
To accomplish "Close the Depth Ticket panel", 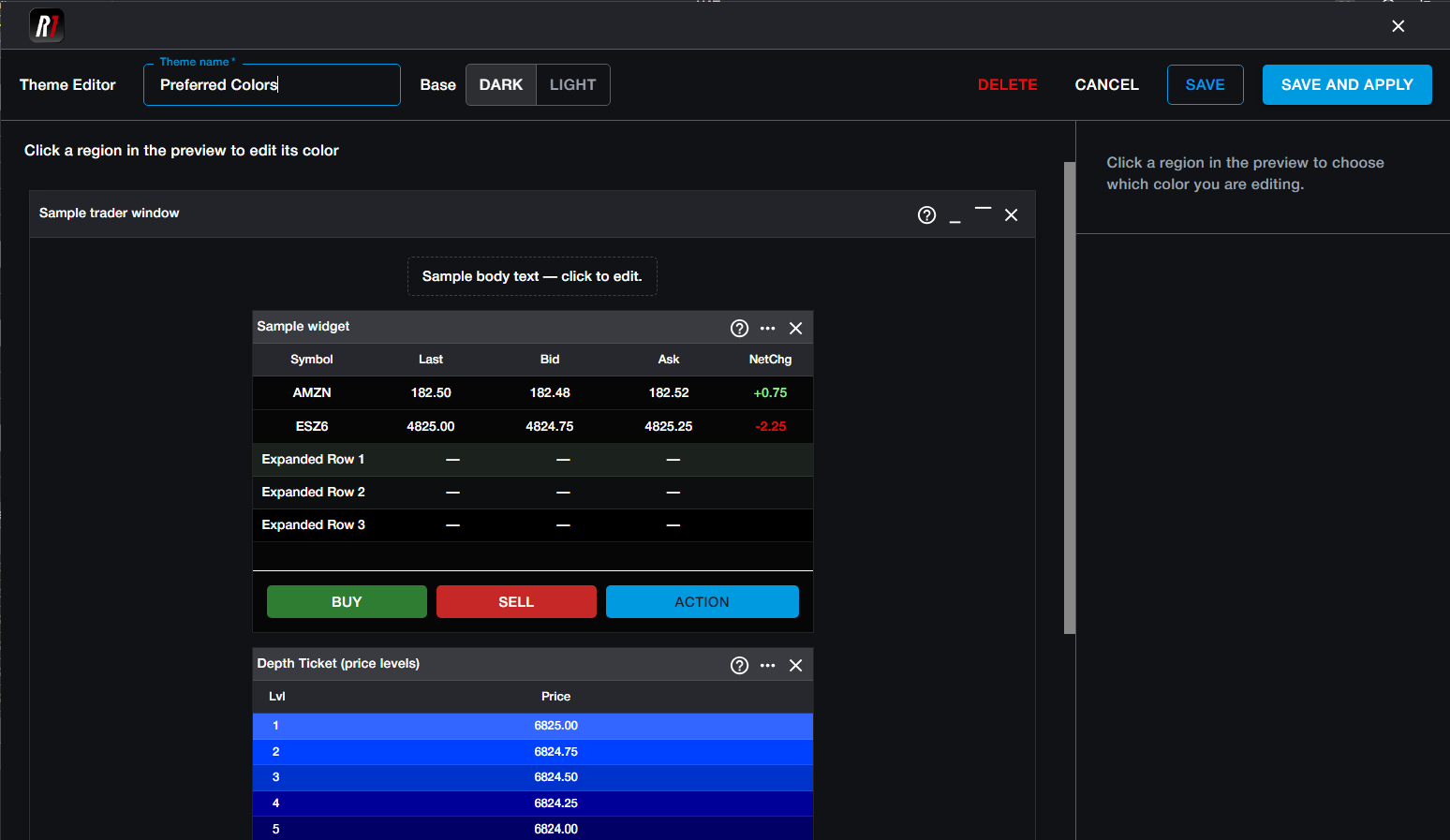I will coord(796,665).
